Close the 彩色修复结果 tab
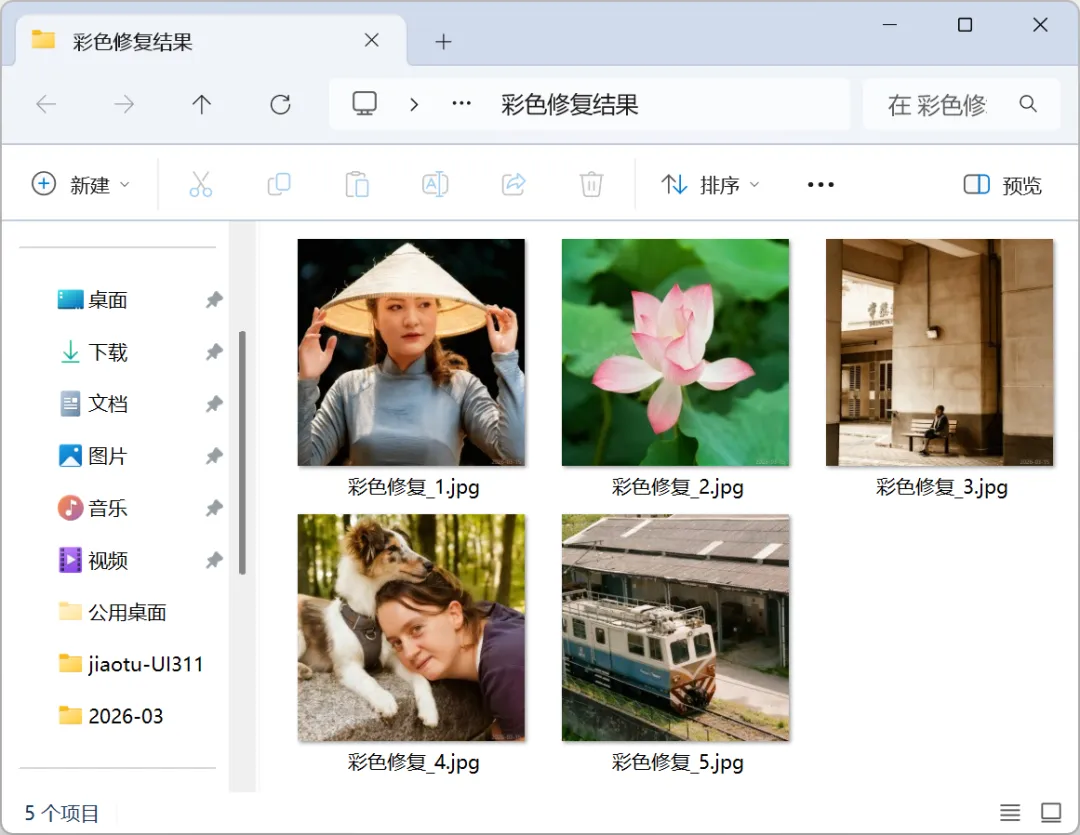This screenshot has width=1080, height=835. [x=372, y=41]
